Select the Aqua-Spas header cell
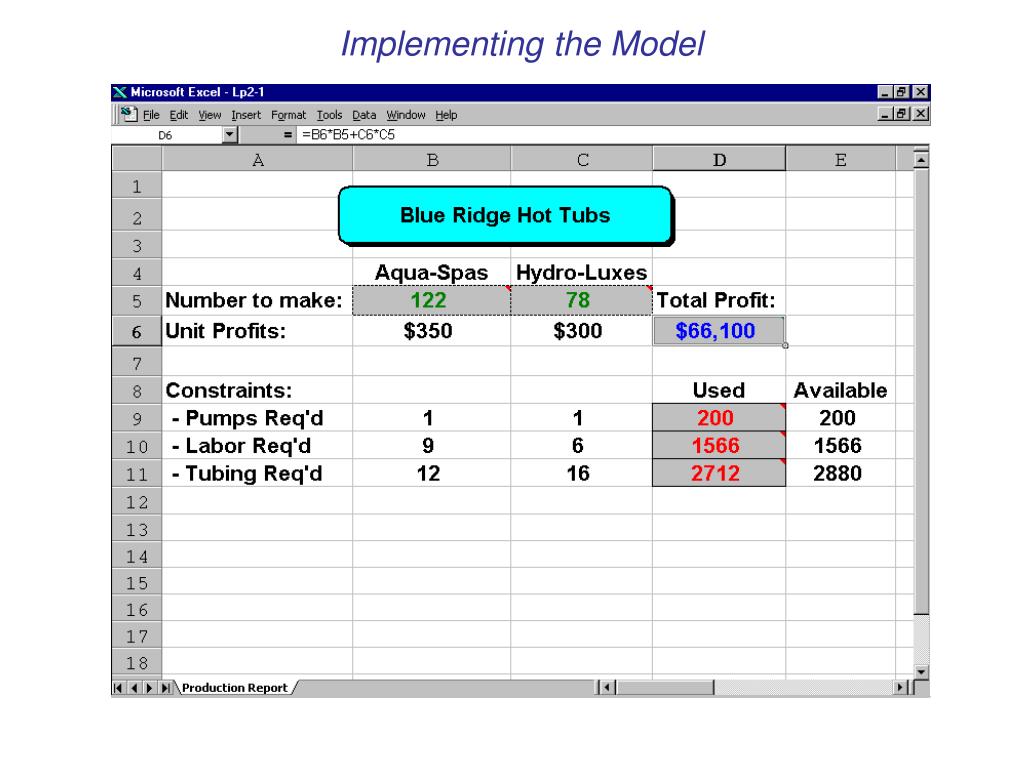The height and width of the screenshot is (768, 1024). 432,272
